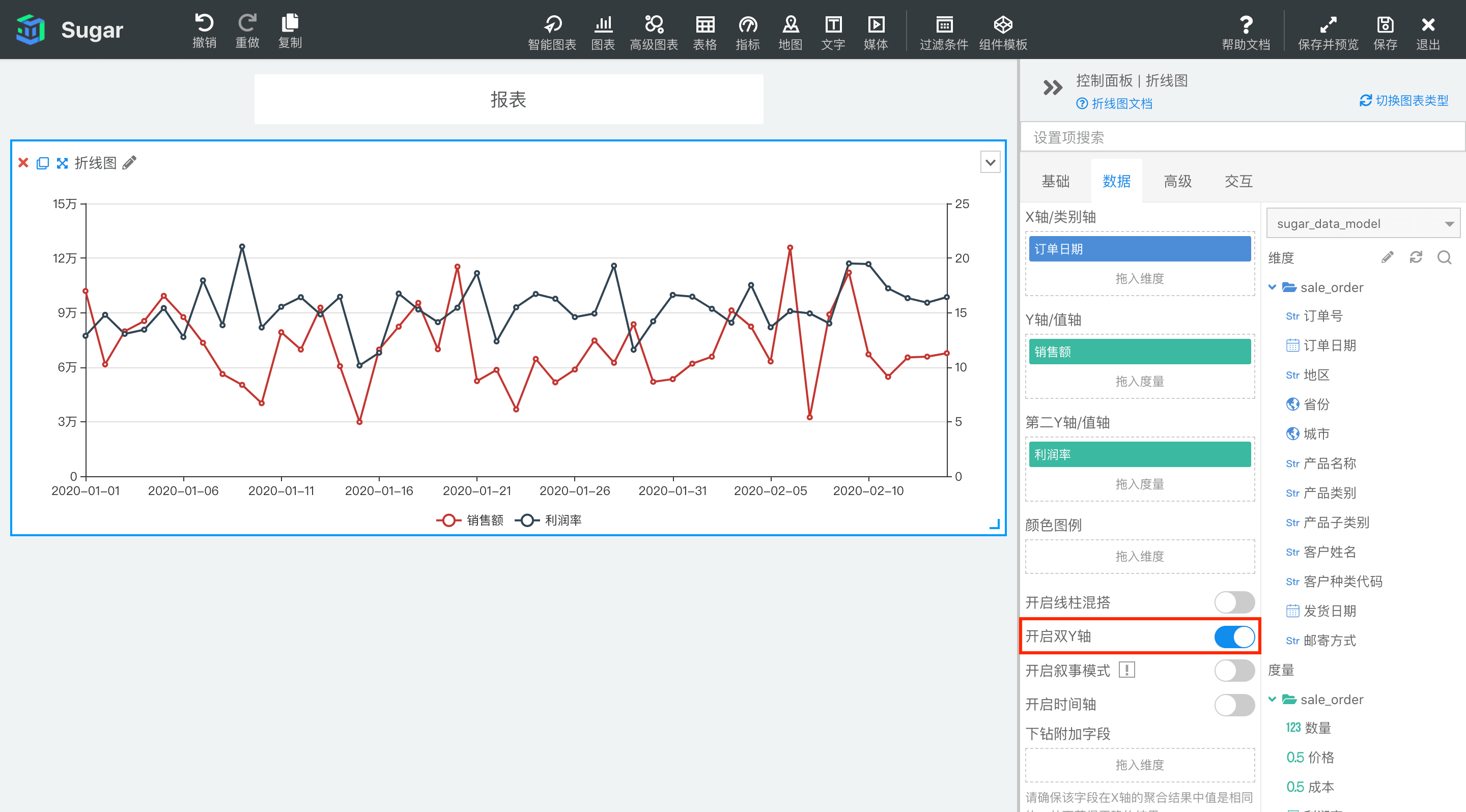This screenshot has height=812, width=1466.
Task: Open the map (地图) tool
Action: coord(790,32)
